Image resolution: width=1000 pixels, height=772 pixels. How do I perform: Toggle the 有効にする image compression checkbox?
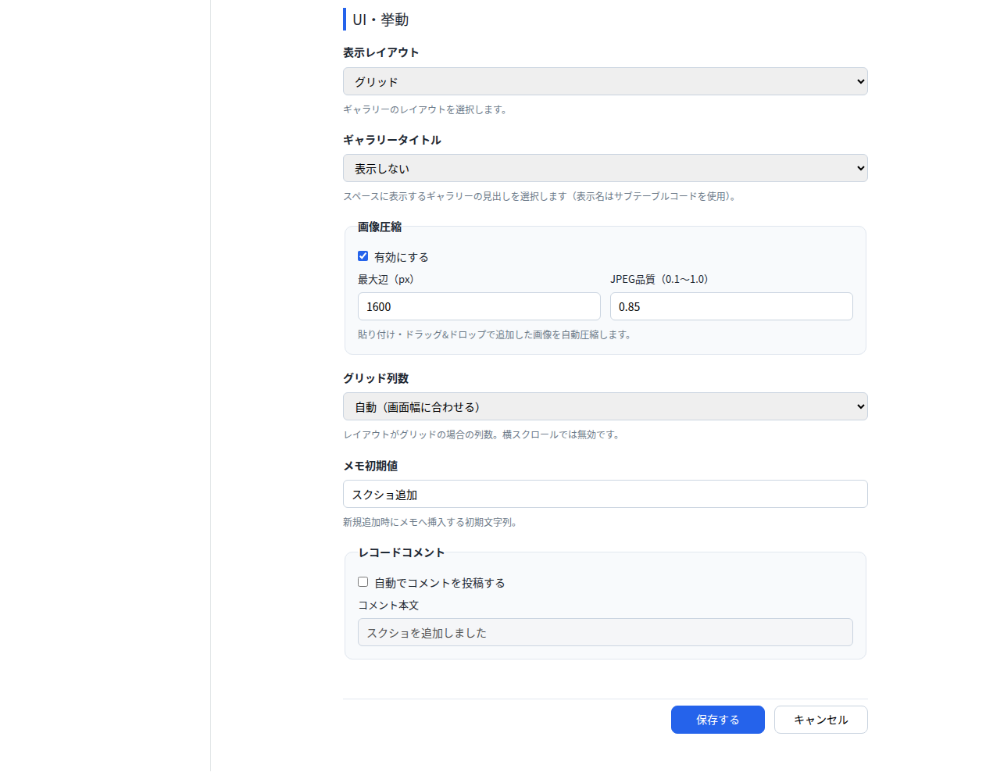click(363, 256)
